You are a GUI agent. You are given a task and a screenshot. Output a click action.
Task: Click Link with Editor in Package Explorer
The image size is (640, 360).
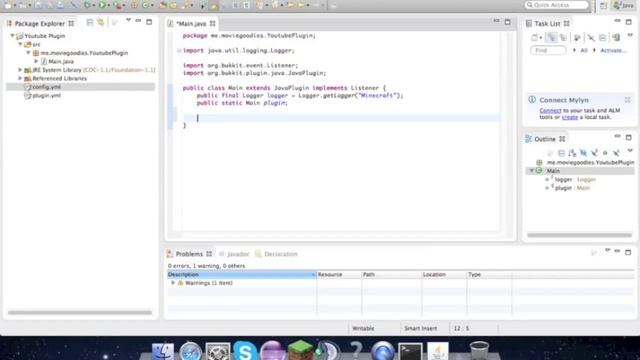coord(100,22)
